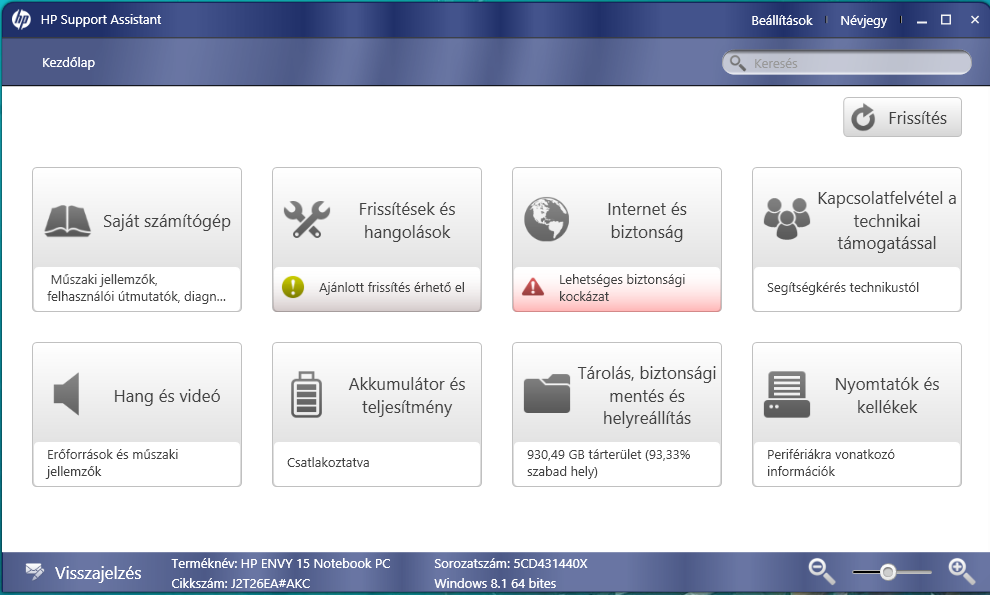Viewport: 990px width, 595px height.
Task: Click 'Lehetséges biztonsági kockázat' text
Action: pos(622,288)
